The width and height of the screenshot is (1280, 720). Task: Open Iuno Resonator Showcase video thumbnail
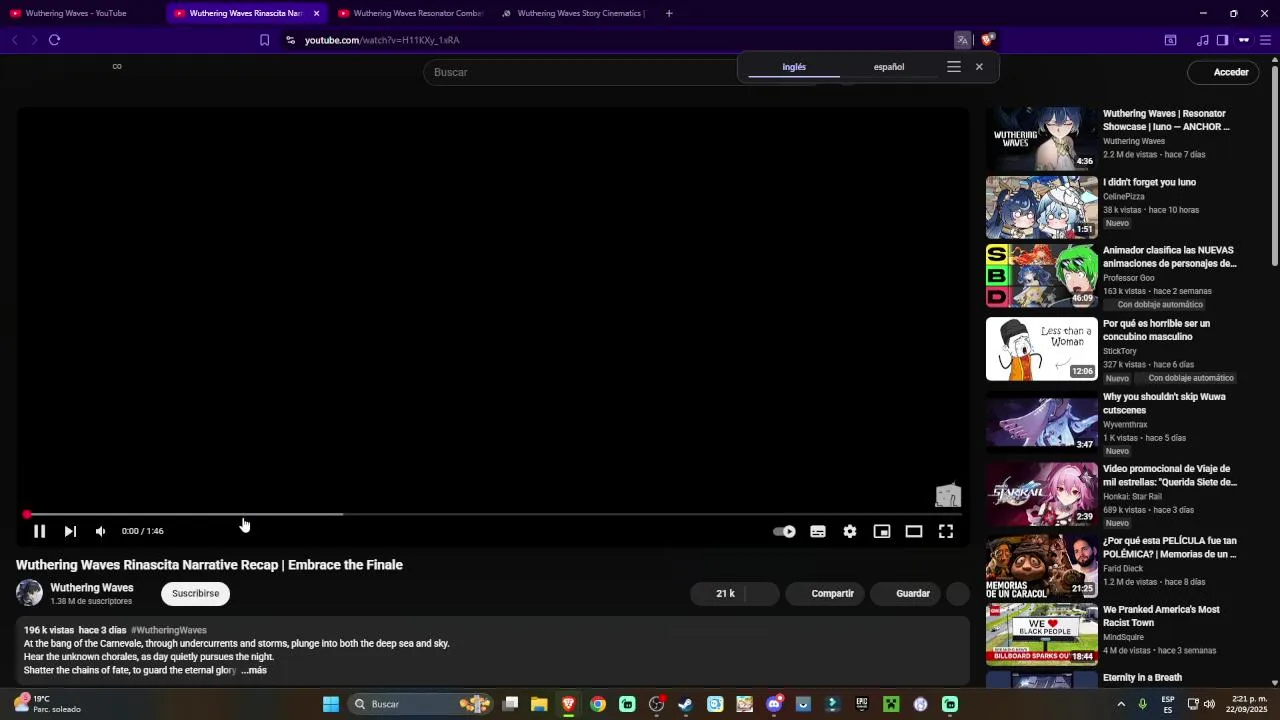[x=1041, y=139]
